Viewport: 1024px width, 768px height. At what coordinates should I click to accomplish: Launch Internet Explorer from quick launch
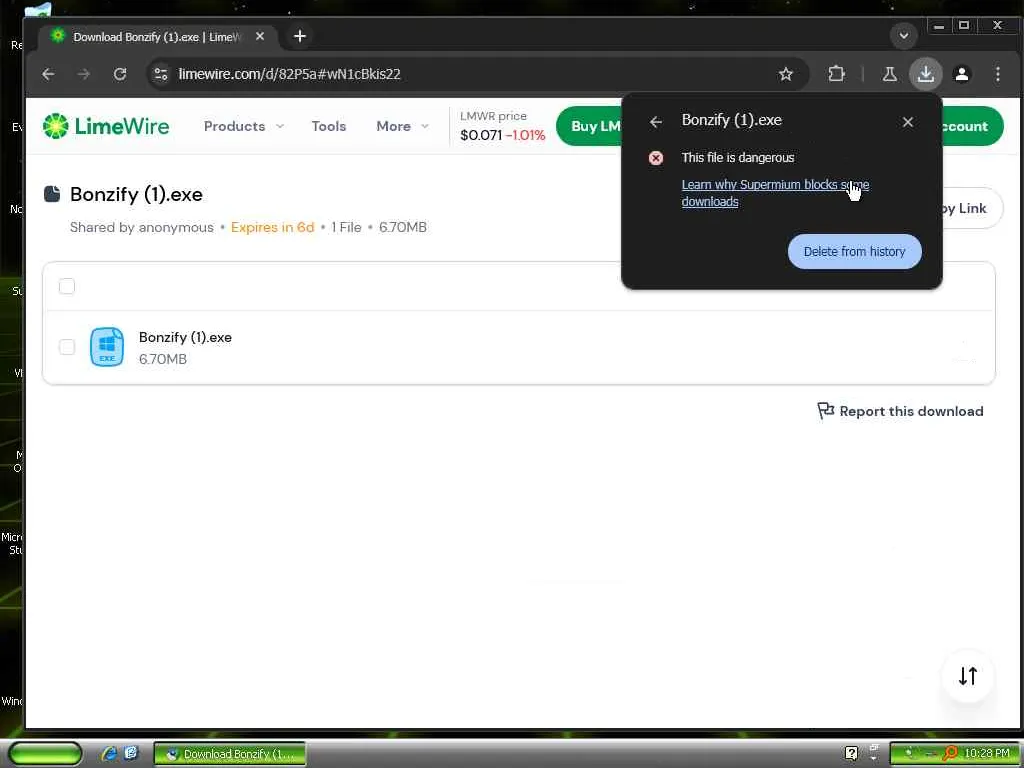[108, 754]
